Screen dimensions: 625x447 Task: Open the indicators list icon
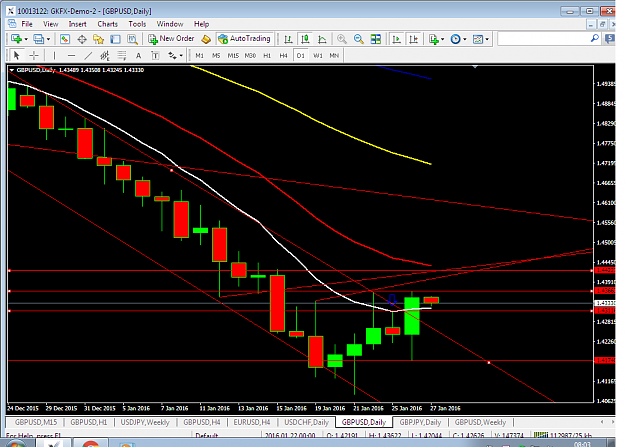pyautogui.click(x=433, y=39)
